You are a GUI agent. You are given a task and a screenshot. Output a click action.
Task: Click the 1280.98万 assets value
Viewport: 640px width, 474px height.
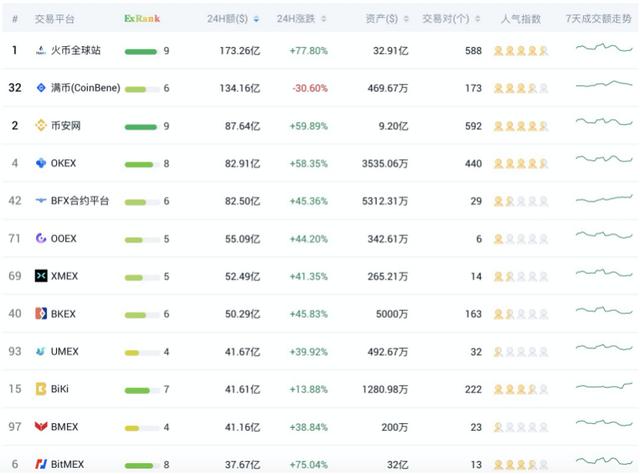pos(385,389)
